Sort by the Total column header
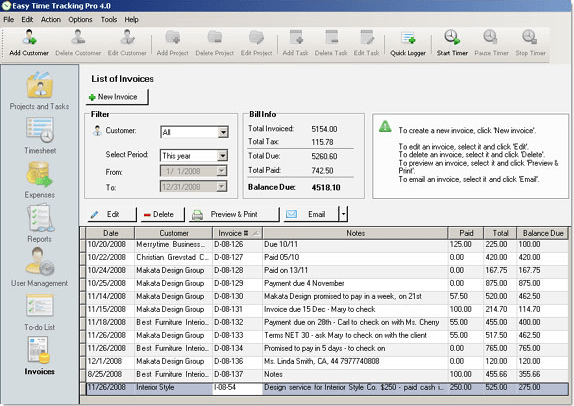 [x=500, y=233]
